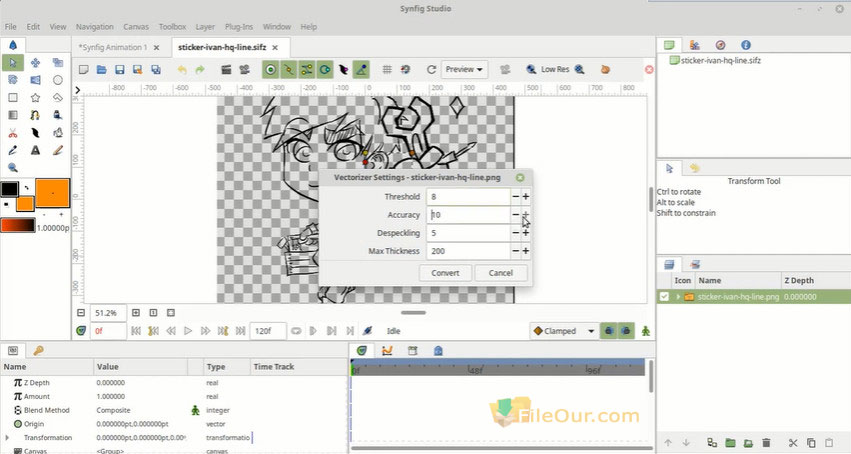The height and width of the screenshot is (454, 851).
Task: Select the Gradient tool
Action: click(x=12, y=115)
